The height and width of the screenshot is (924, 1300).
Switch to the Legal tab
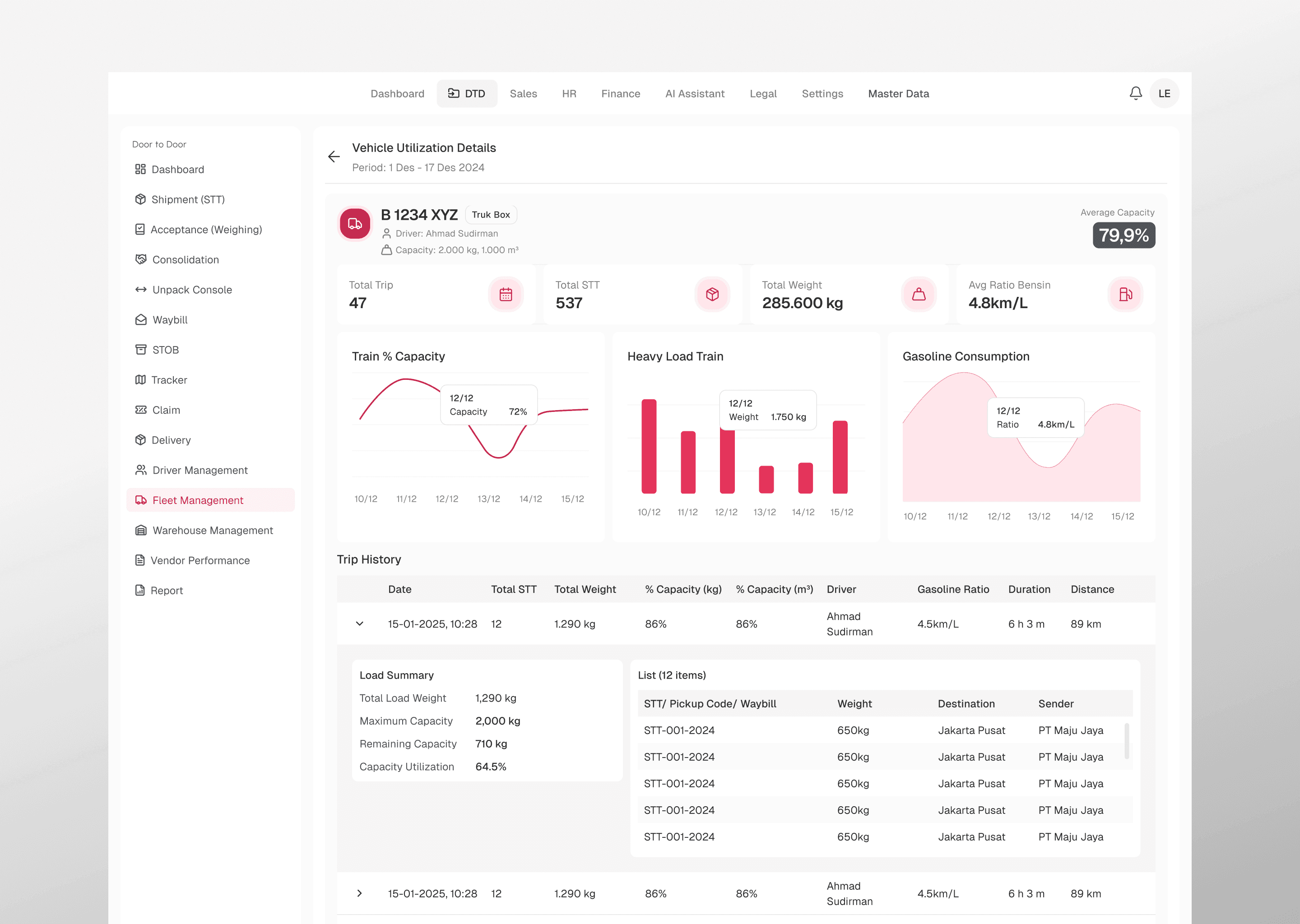coord(763,93)
